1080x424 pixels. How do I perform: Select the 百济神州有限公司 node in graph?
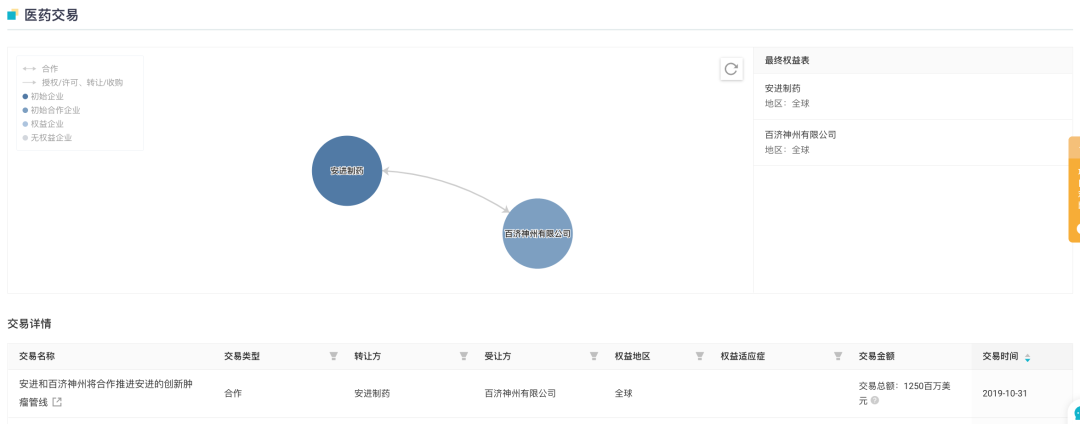point(537,233)
